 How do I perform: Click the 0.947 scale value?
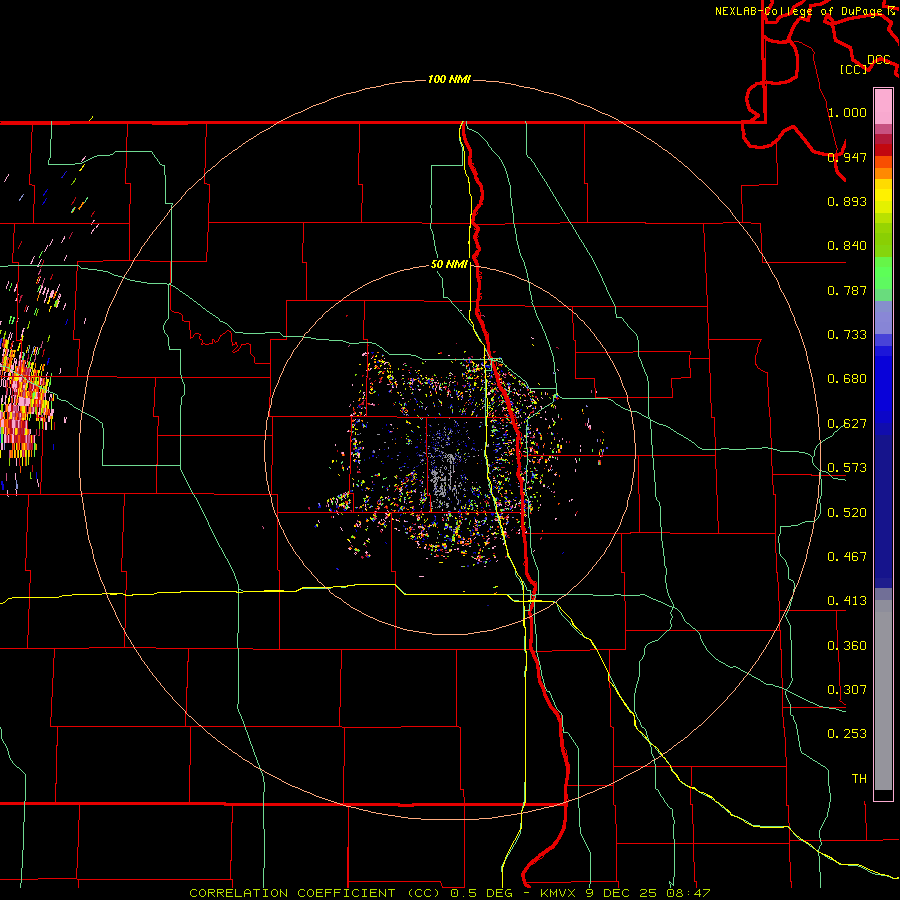pyautogui.click(x=847, y=157)
